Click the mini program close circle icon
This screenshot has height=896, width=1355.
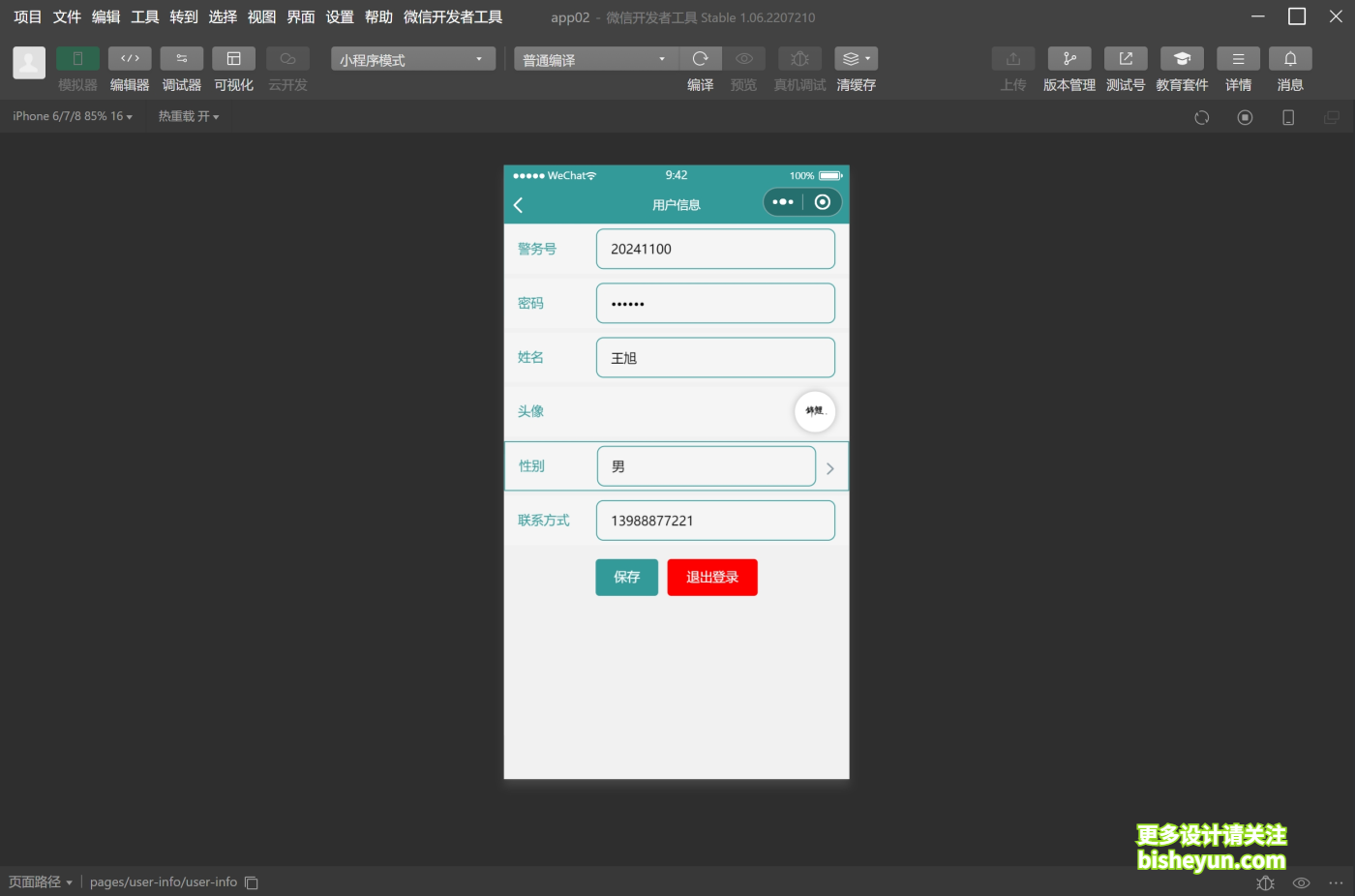pos(823,202)
